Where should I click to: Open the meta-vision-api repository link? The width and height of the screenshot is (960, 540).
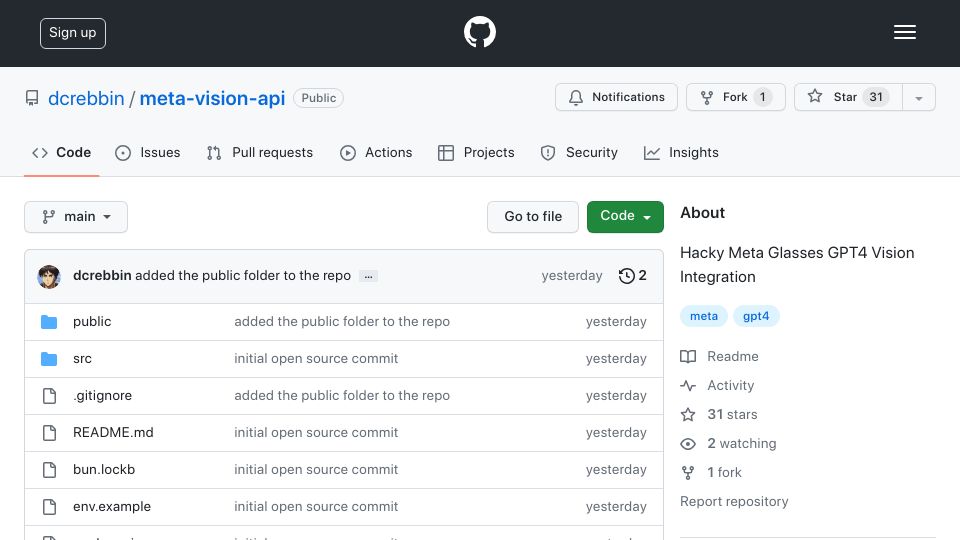(x=212, y=99)
